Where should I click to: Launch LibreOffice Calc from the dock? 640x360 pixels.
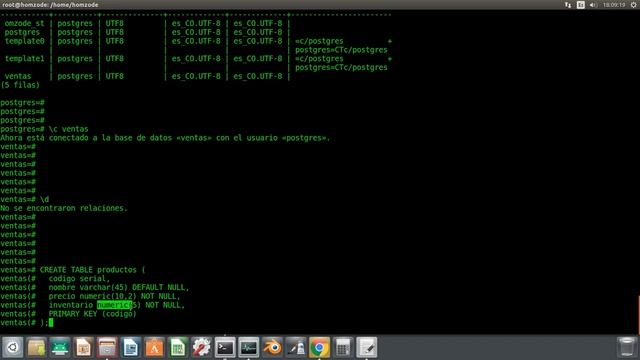point(178,347)
